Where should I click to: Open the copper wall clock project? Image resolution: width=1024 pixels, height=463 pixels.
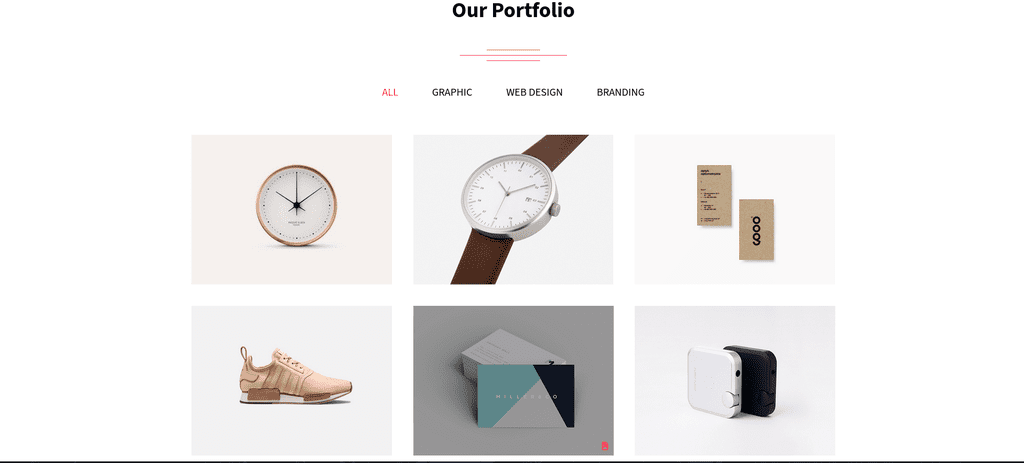pos(291,210)
